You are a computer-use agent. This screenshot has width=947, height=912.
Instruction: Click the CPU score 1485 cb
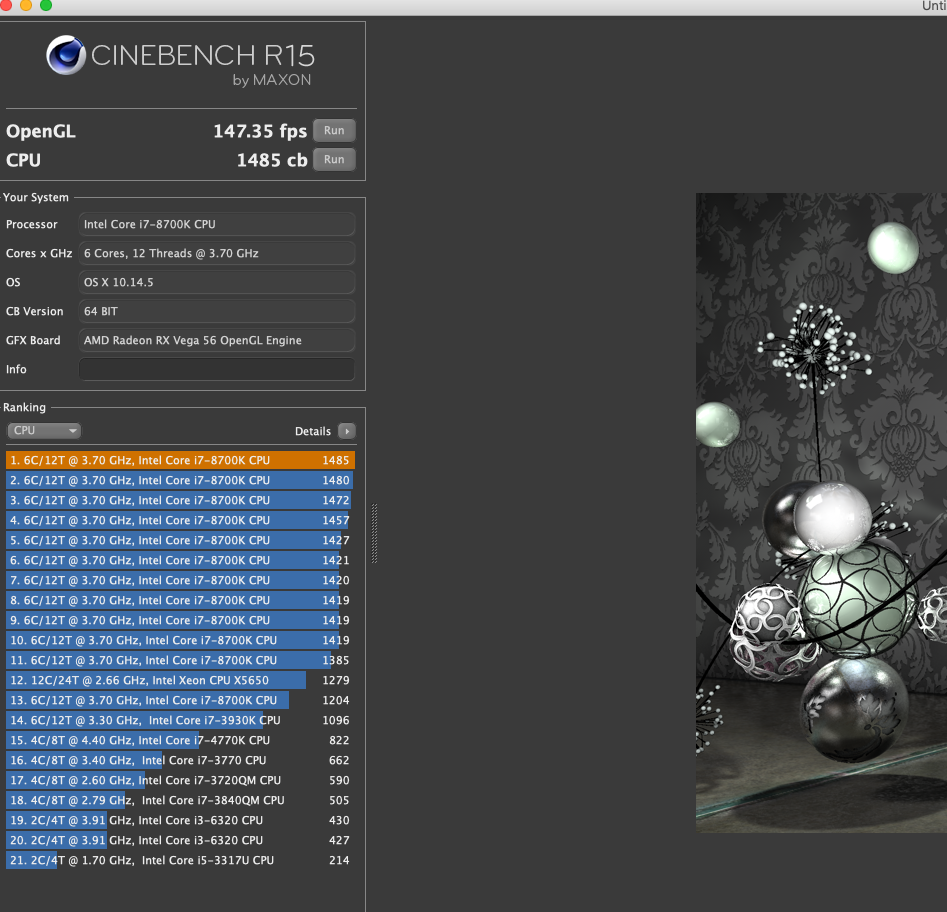(x=272, y=160)
